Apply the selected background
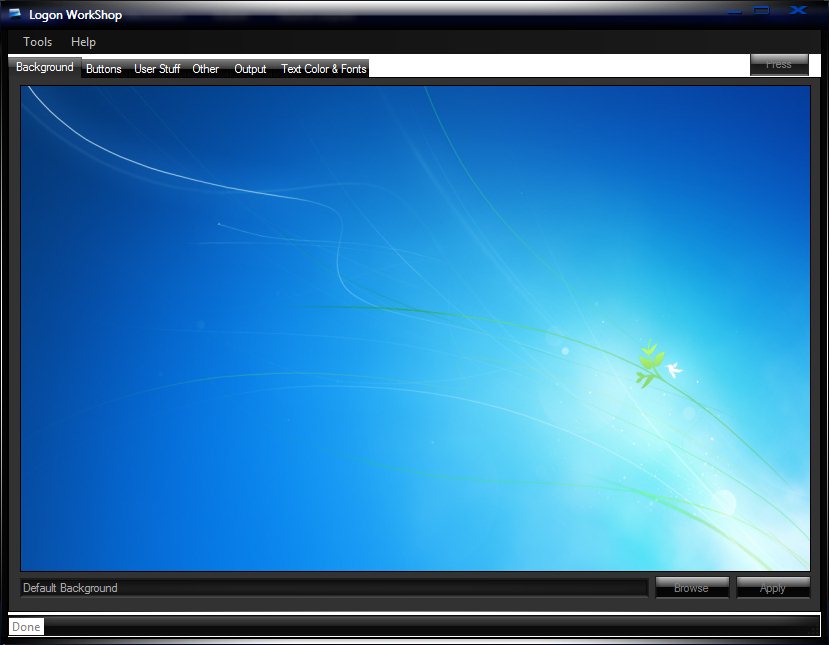The image size is (829, 645). [x=772, y=588]
